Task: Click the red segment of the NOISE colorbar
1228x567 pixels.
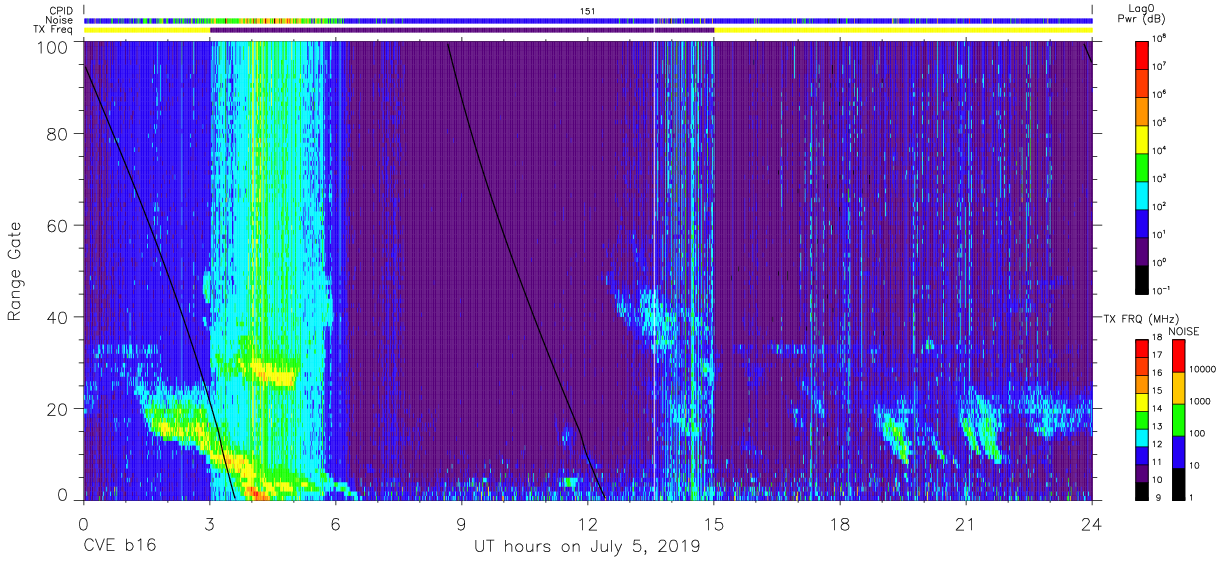Action: (1177, 356)
